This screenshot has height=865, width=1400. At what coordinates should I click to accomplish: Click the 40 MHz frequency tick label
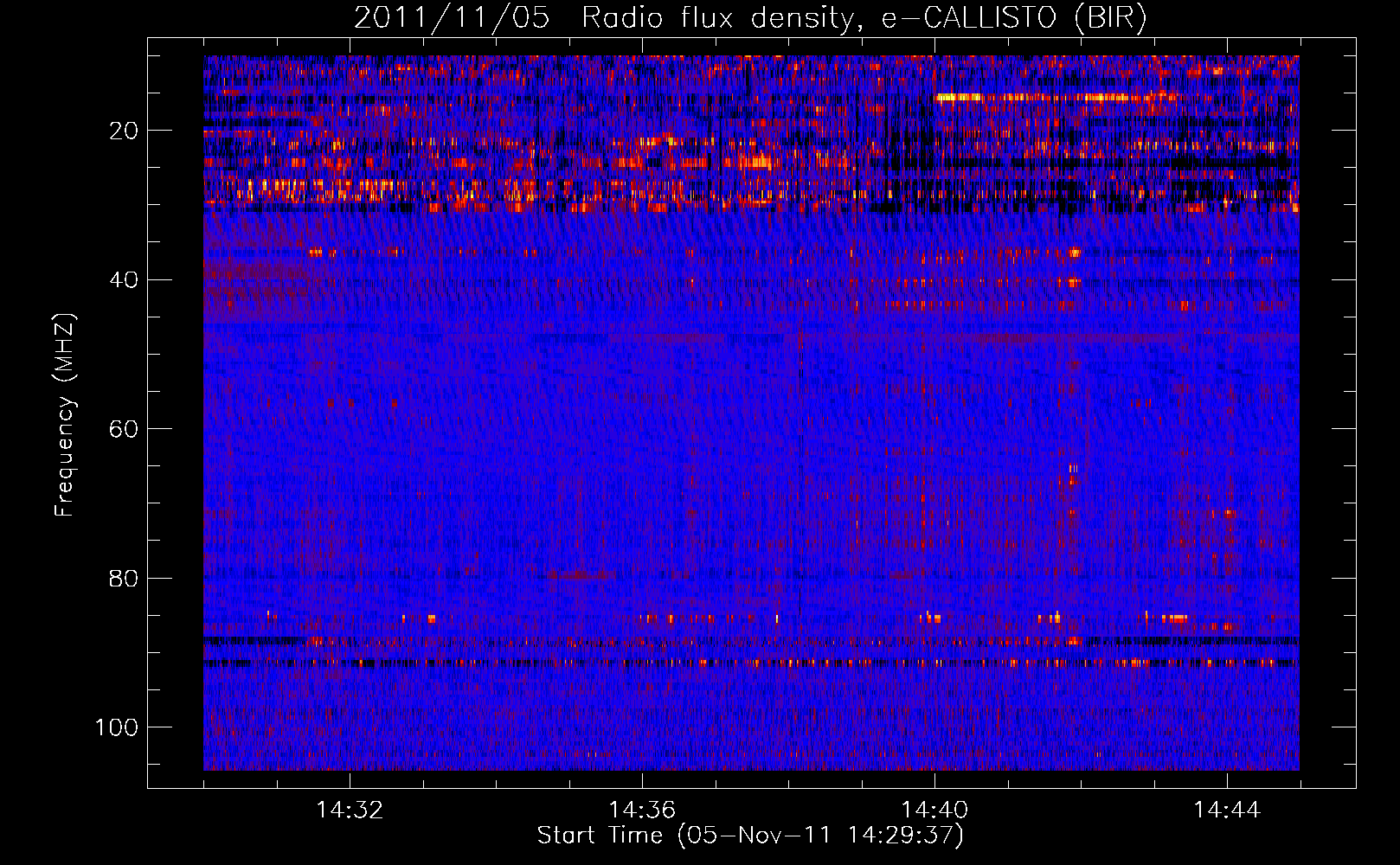click(125, 280)
